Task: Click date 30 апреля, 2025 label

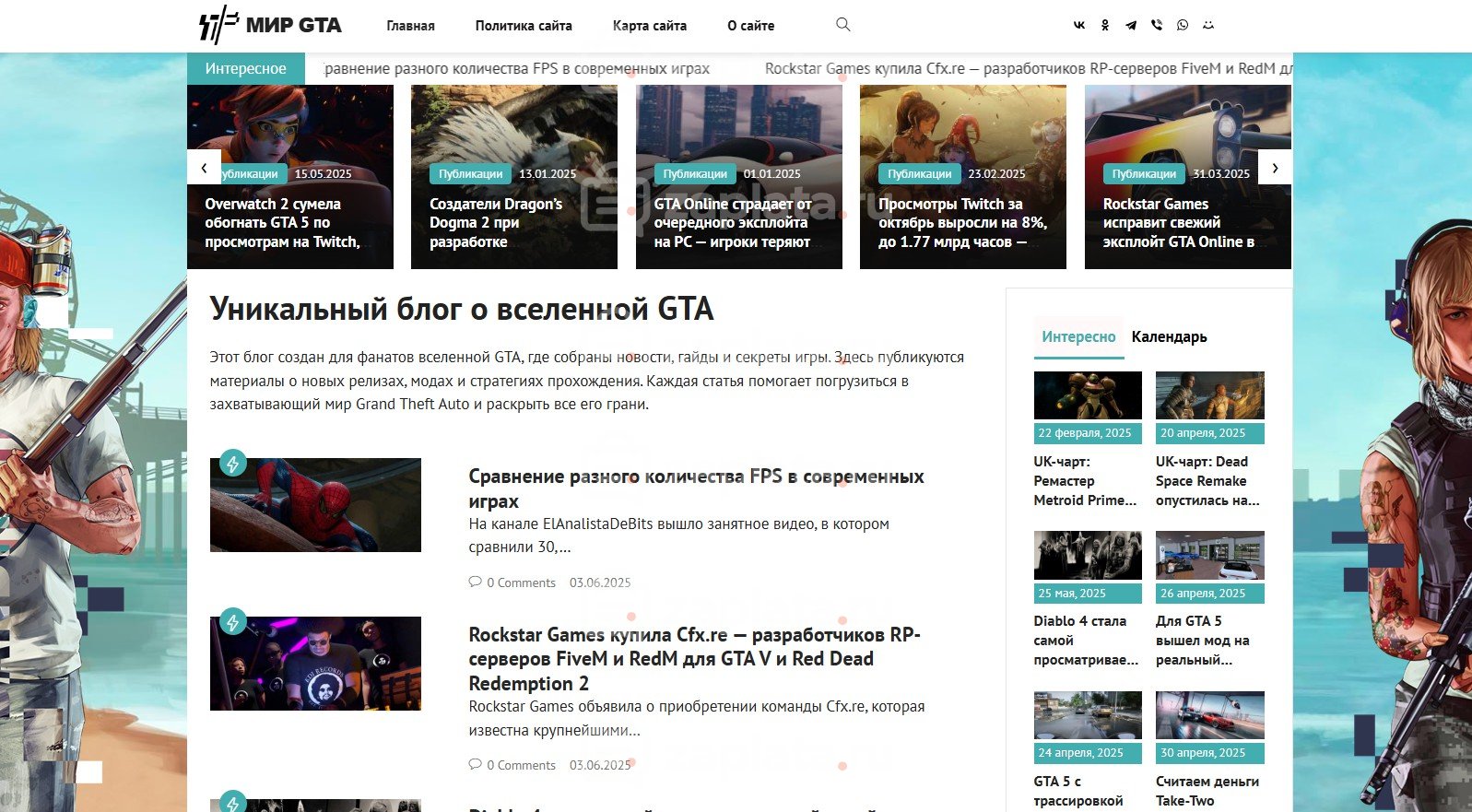Action: pyautogui.click(x=1210, y=753)
